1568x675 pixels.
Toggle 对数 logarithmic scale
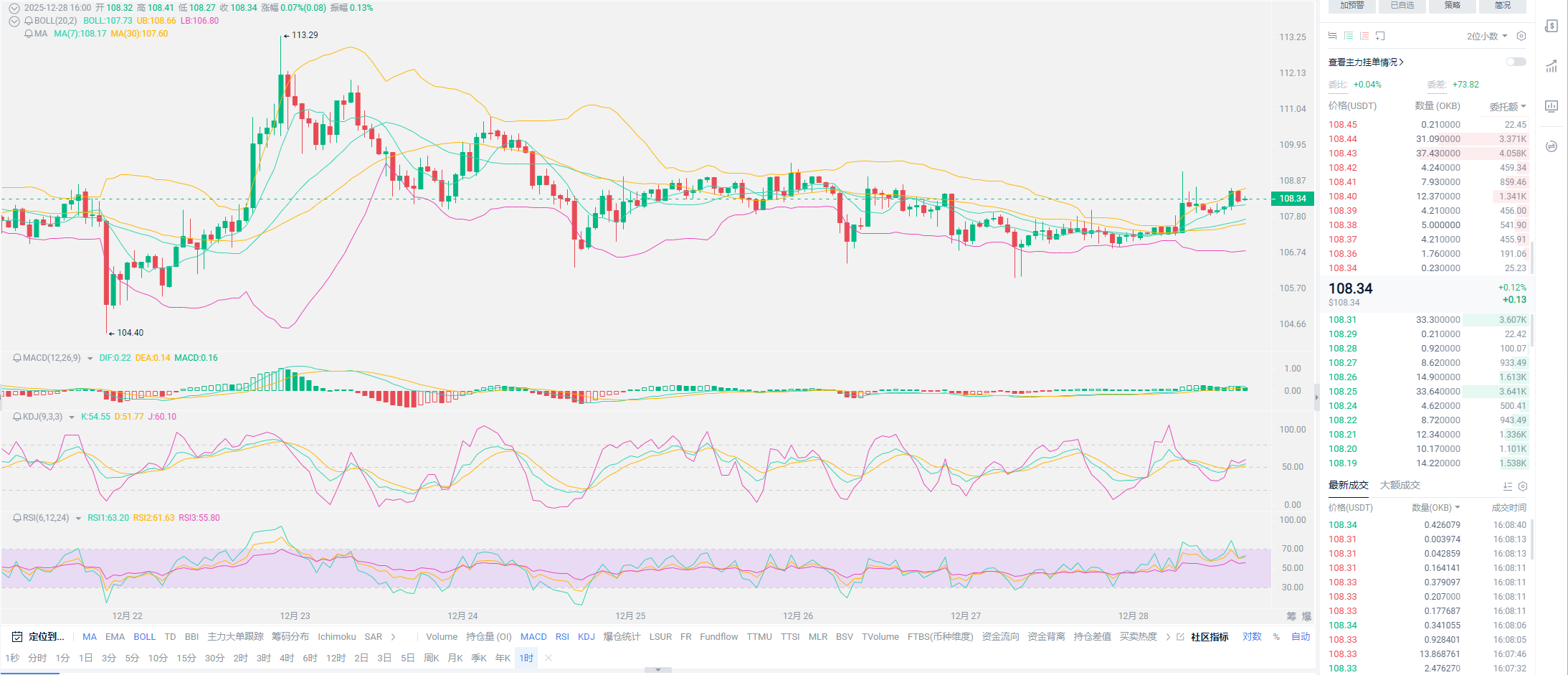pos(1252,637)
